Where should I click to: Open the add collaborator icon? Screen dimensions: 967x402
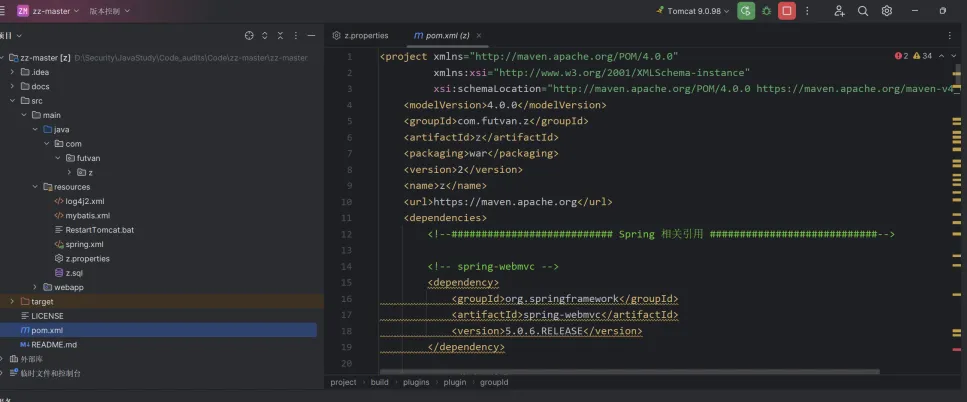(x=839, y=11)
